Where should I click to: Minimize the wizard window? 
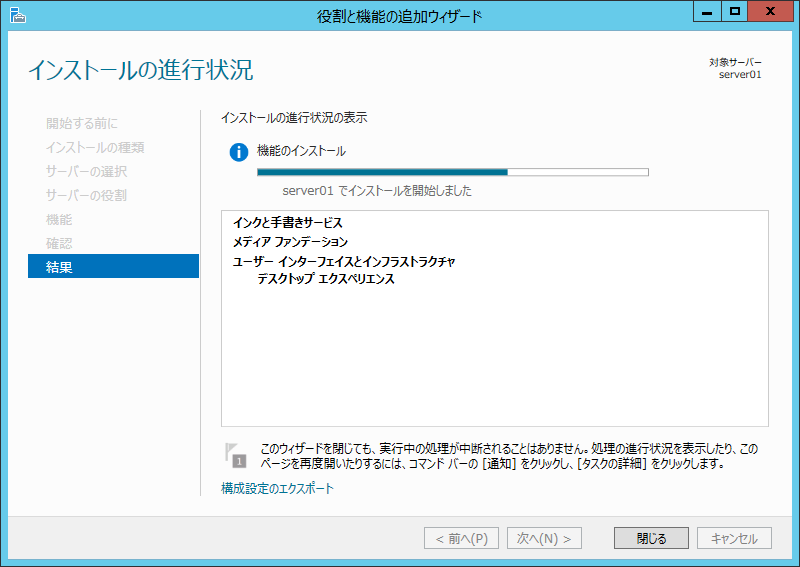point(707,12)
